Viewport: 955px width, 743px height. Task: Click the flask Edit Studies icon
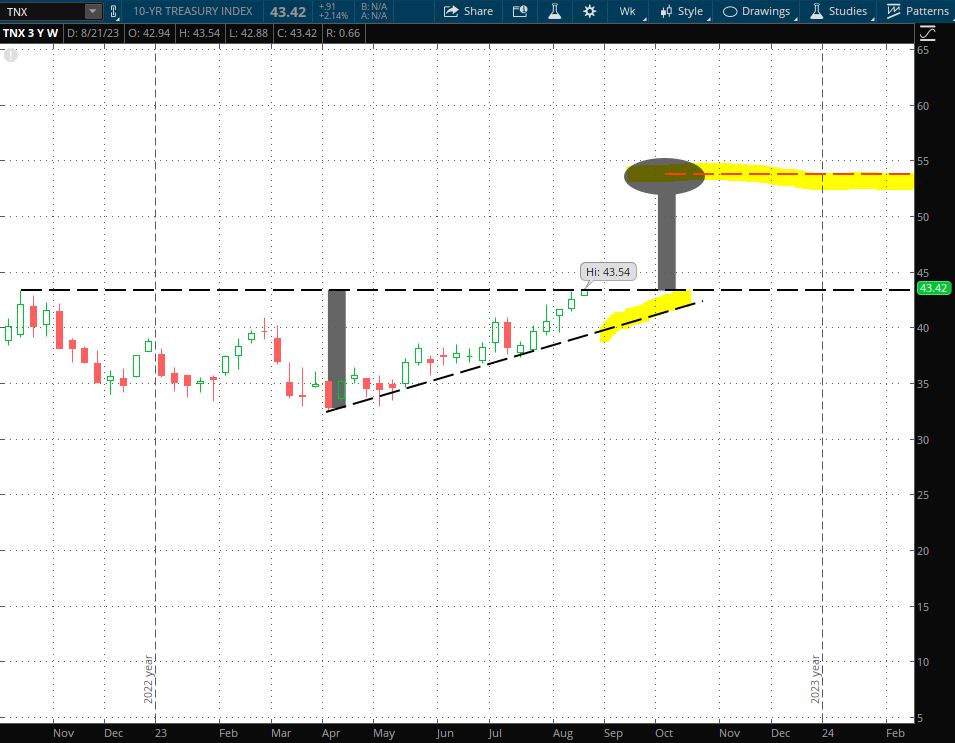tap(554, 11)
